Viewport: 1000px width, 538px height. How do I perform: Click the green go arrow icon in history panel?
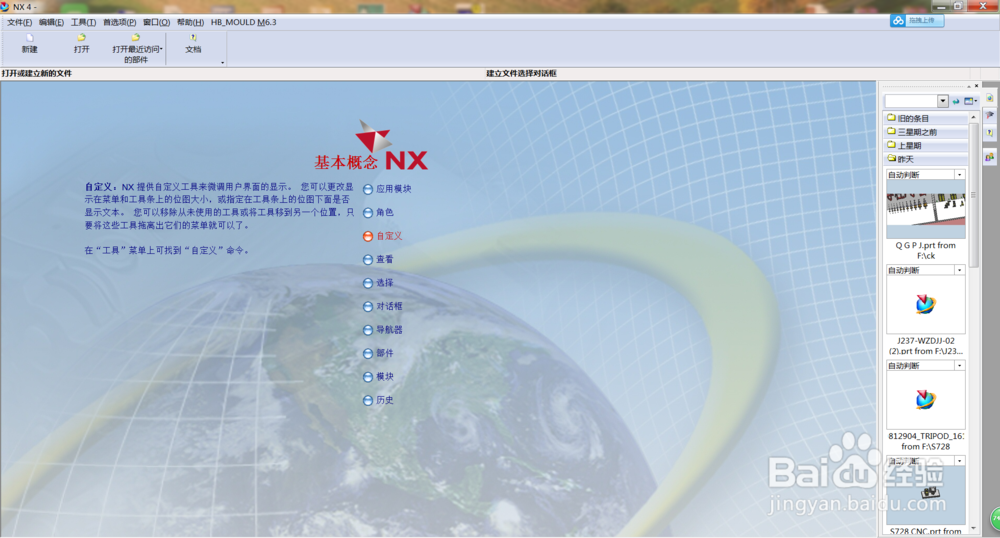click(955, 101)
